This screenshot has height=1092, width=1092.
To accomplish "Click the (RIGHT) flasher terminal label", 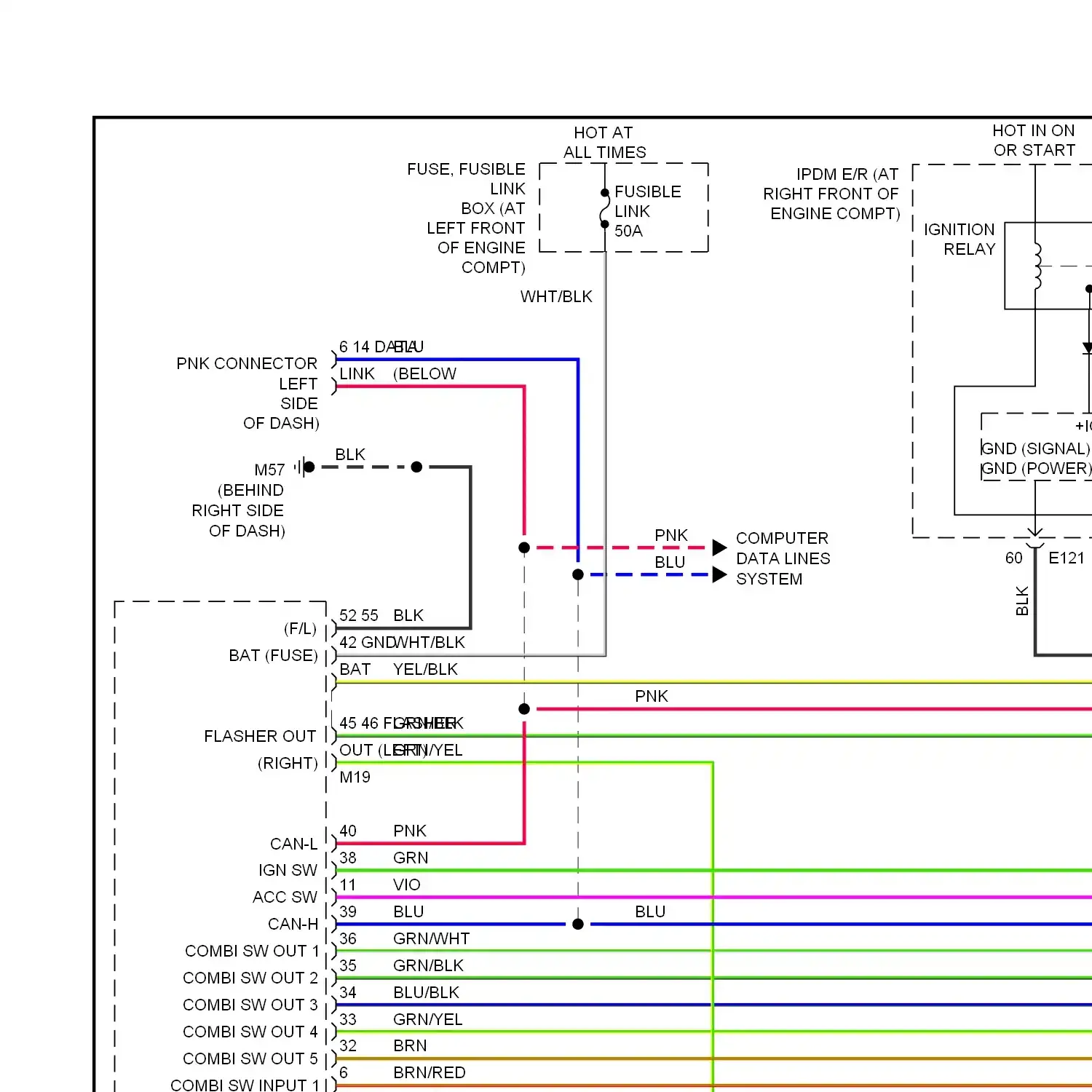I will [288, 763].
